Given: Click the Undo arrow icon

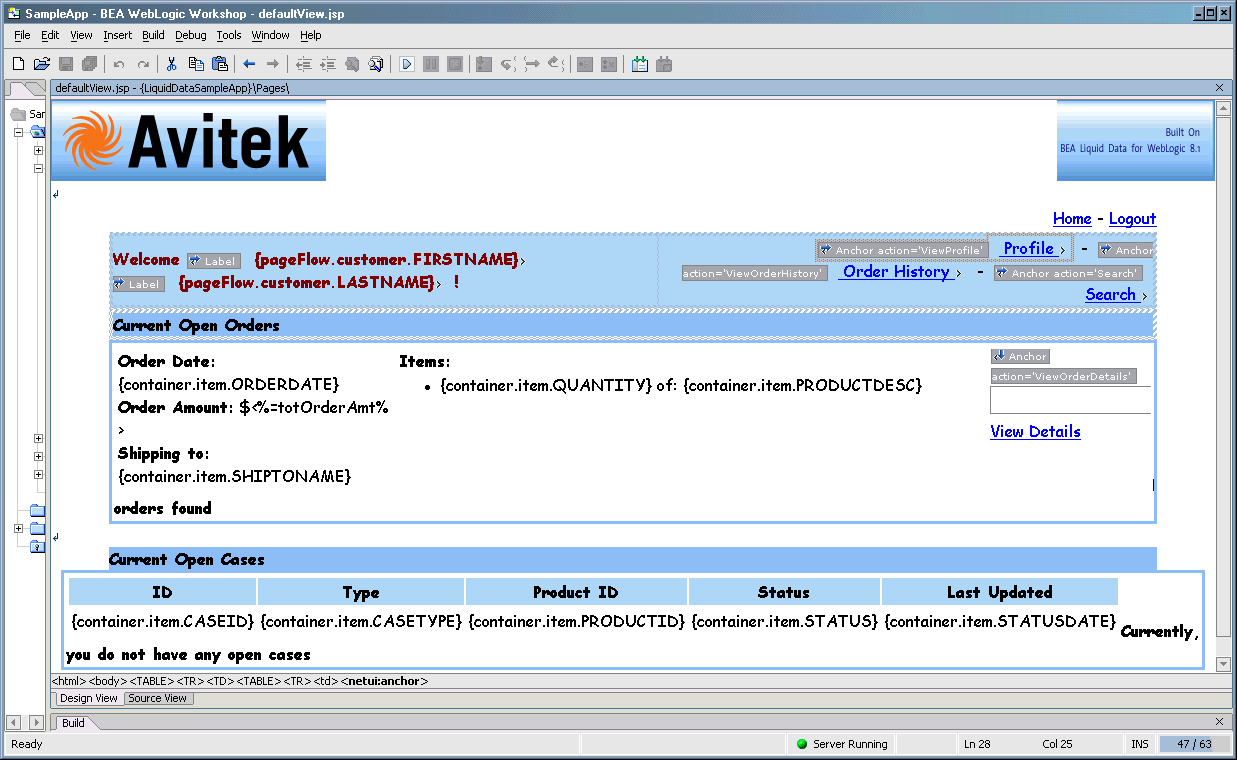Looking at the screenshot, I should pyautogui.click(x=119, y=64).
